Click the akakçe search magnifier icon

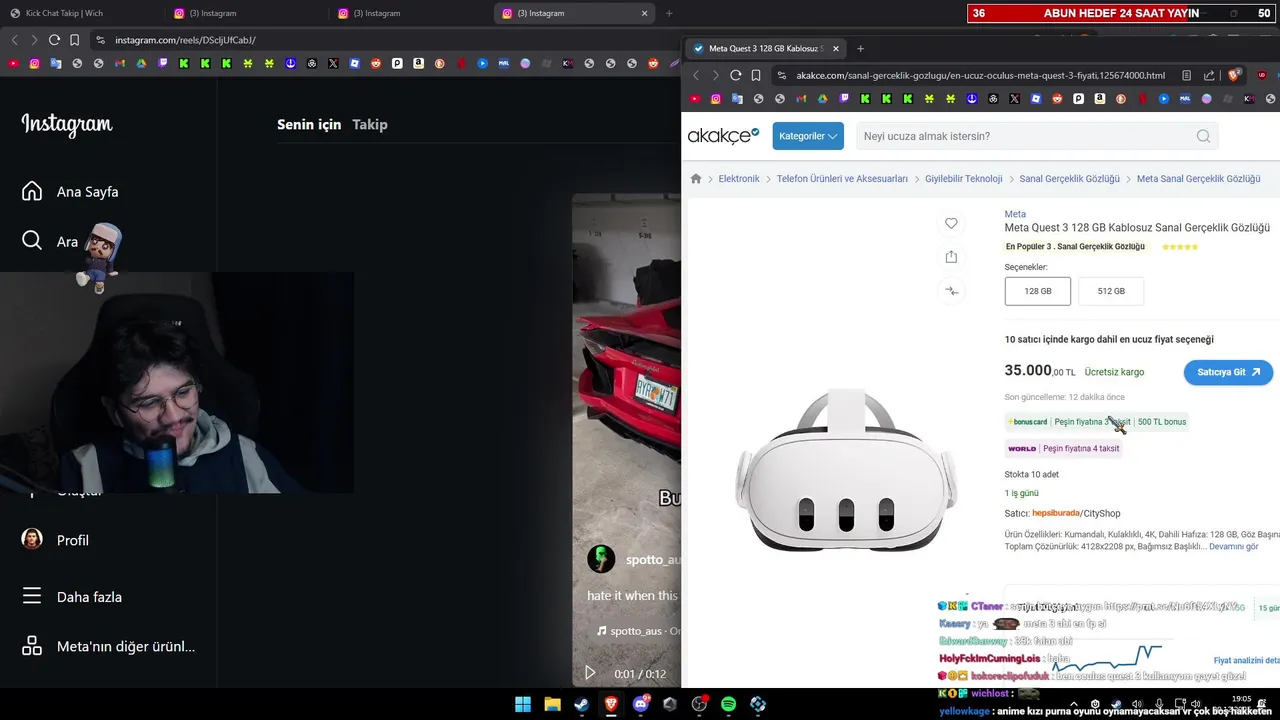coord(1203,136)
